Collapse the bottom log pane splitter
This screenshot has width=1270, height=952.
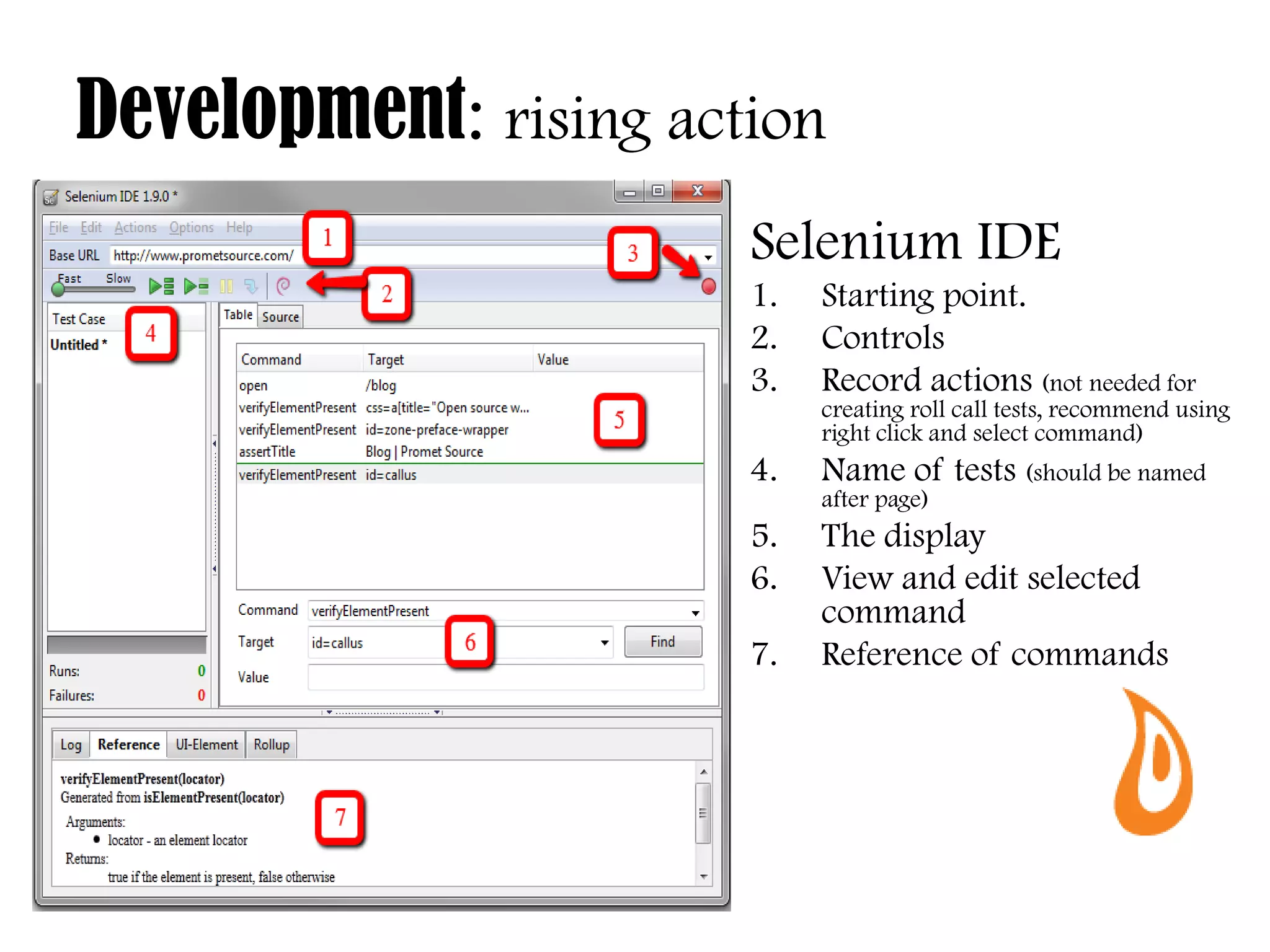[x=383, y=713]
